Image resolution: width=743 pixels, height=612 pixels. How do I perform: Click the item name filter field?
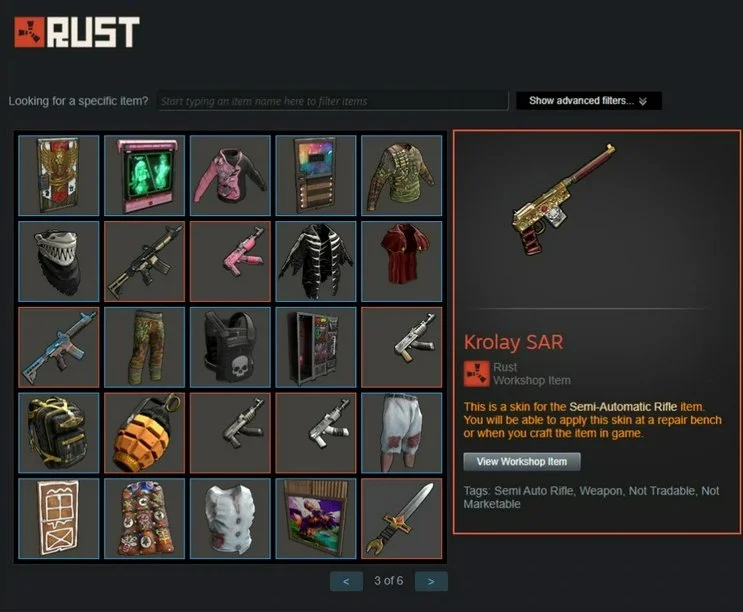[x=333, y=101]
